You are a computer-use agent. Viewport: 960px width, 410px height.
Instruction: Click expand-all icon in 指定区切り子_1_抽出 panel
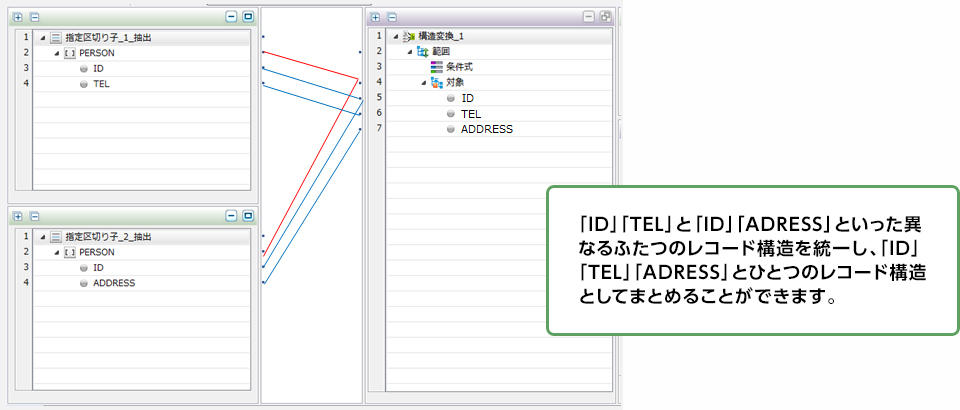pyautogui.click(x=18, y=17)
